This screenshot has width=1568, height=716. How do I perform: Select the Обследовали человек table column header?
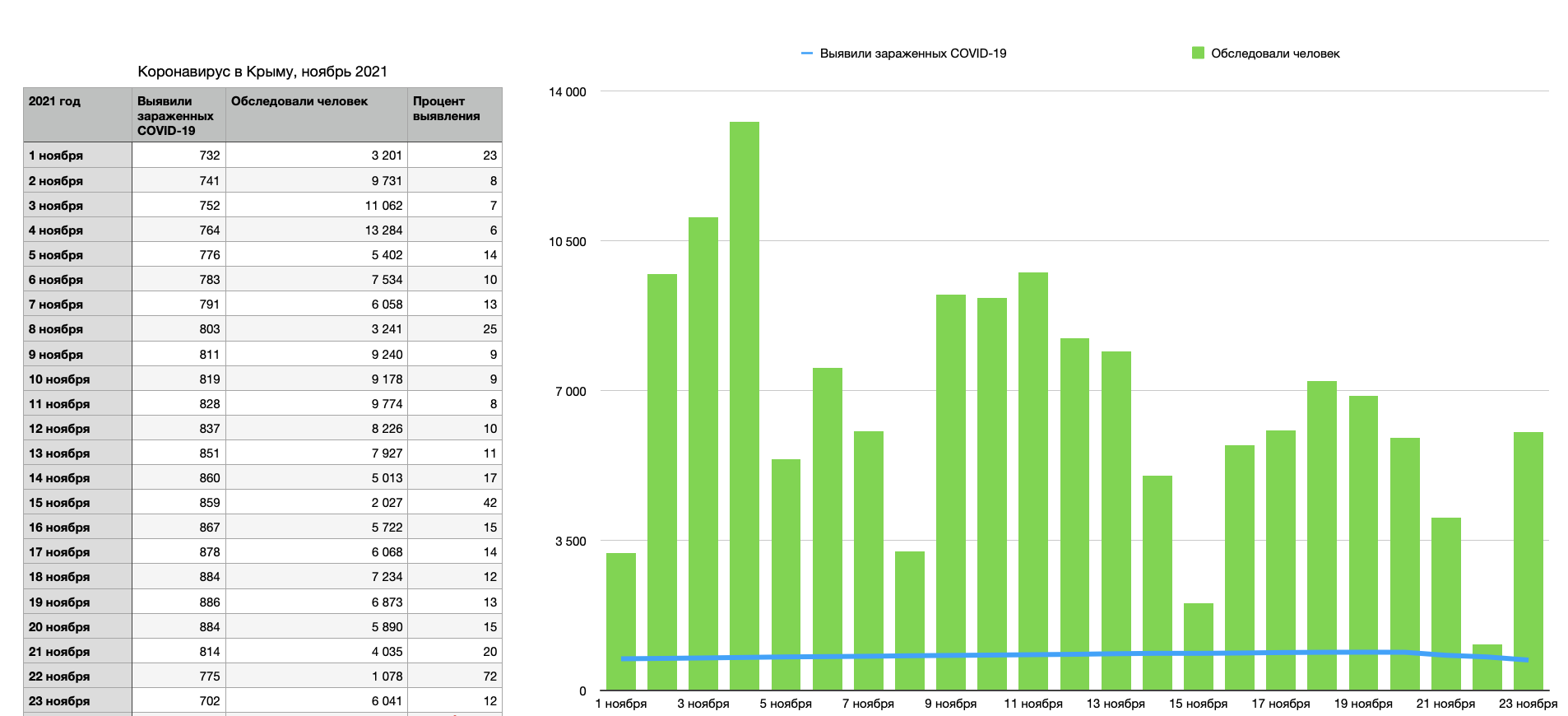(x=317, y=115)
